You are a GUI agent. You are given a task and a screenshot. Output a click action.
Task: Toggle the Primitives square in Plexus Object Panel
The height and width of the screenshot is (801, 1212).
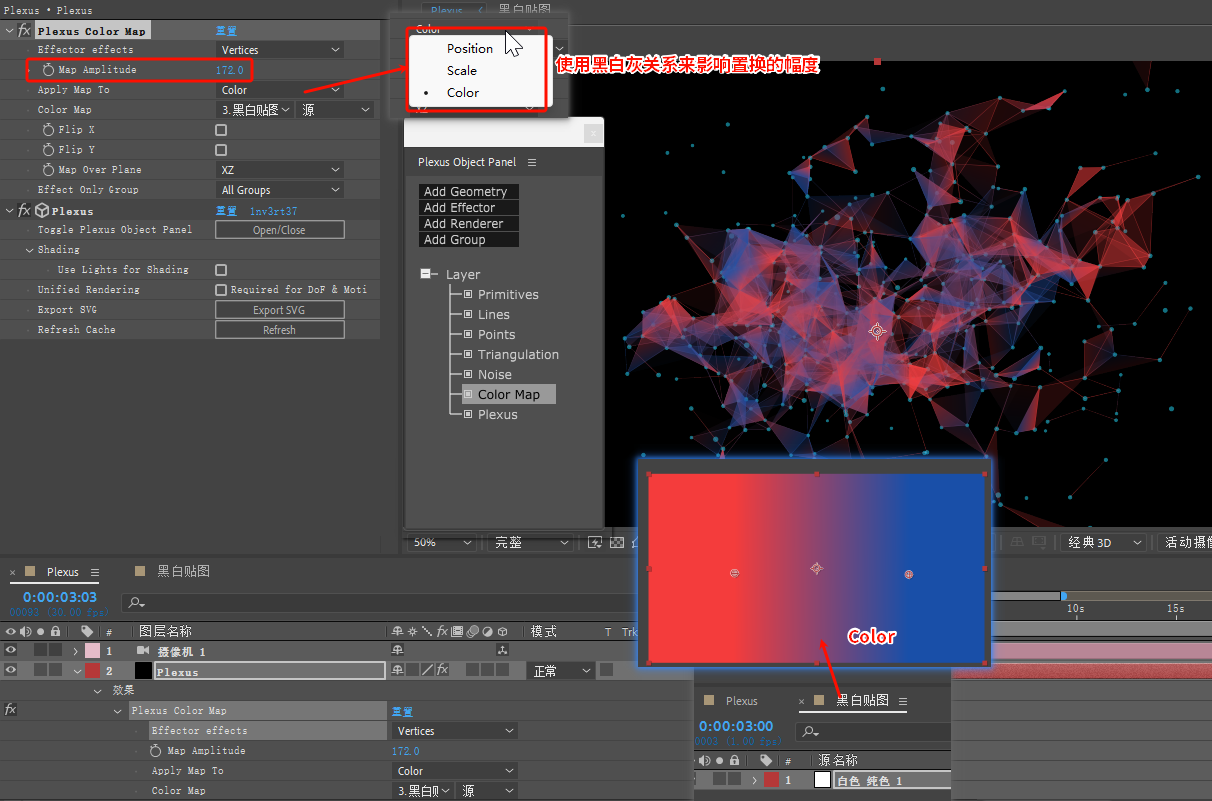(x=468, y=294)
